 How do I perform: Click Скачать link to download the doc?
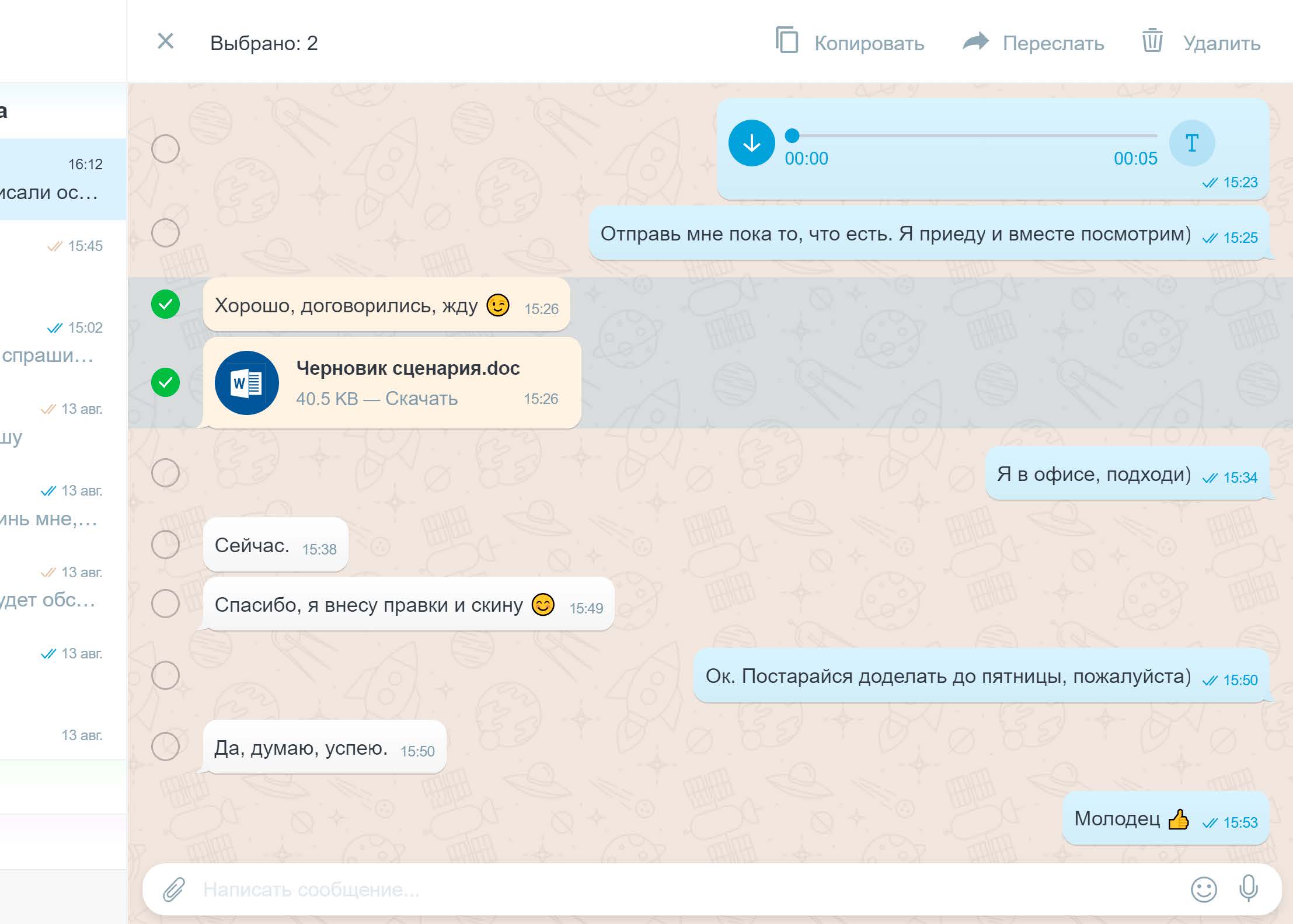(x=421, y=399)
